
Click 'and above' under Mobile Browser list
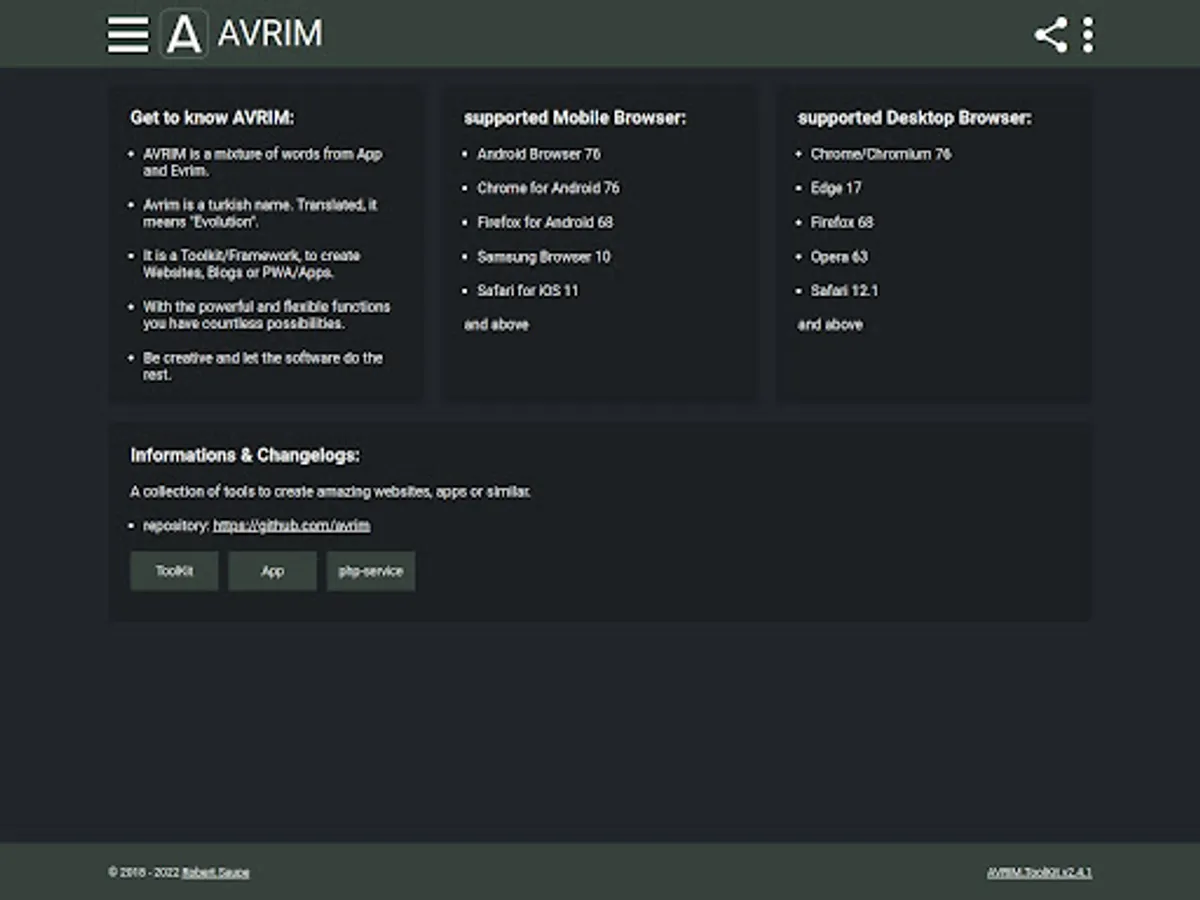pos(496,324)
